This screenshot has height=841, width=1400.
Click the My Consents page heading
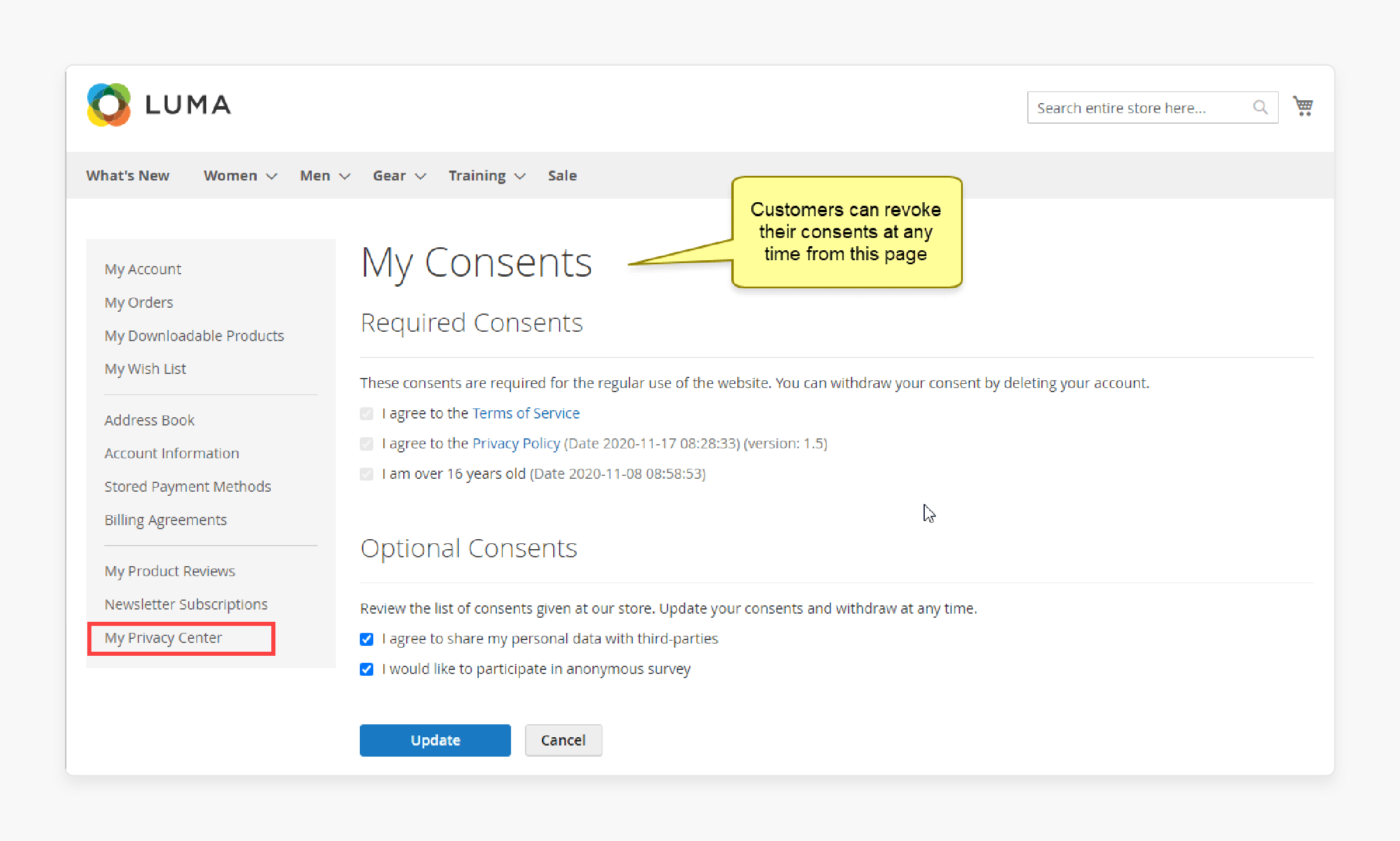(476, 263)
